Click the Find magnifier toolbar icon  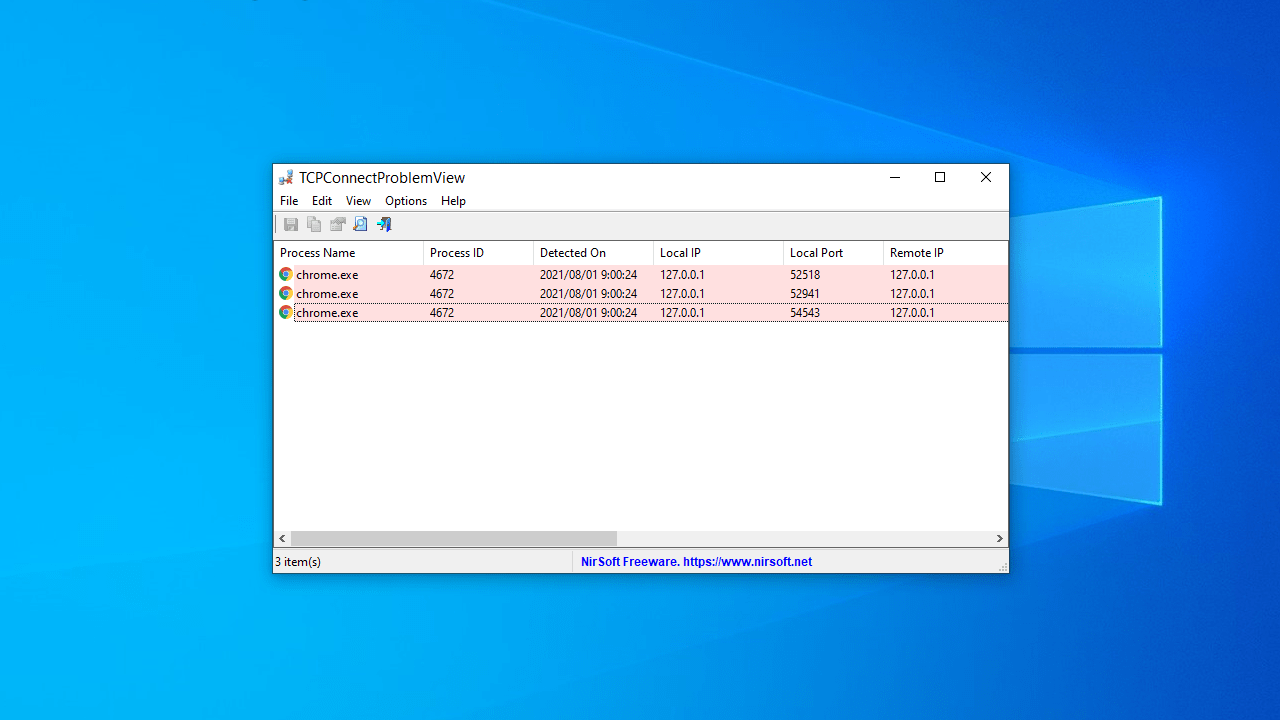[360, 225]
